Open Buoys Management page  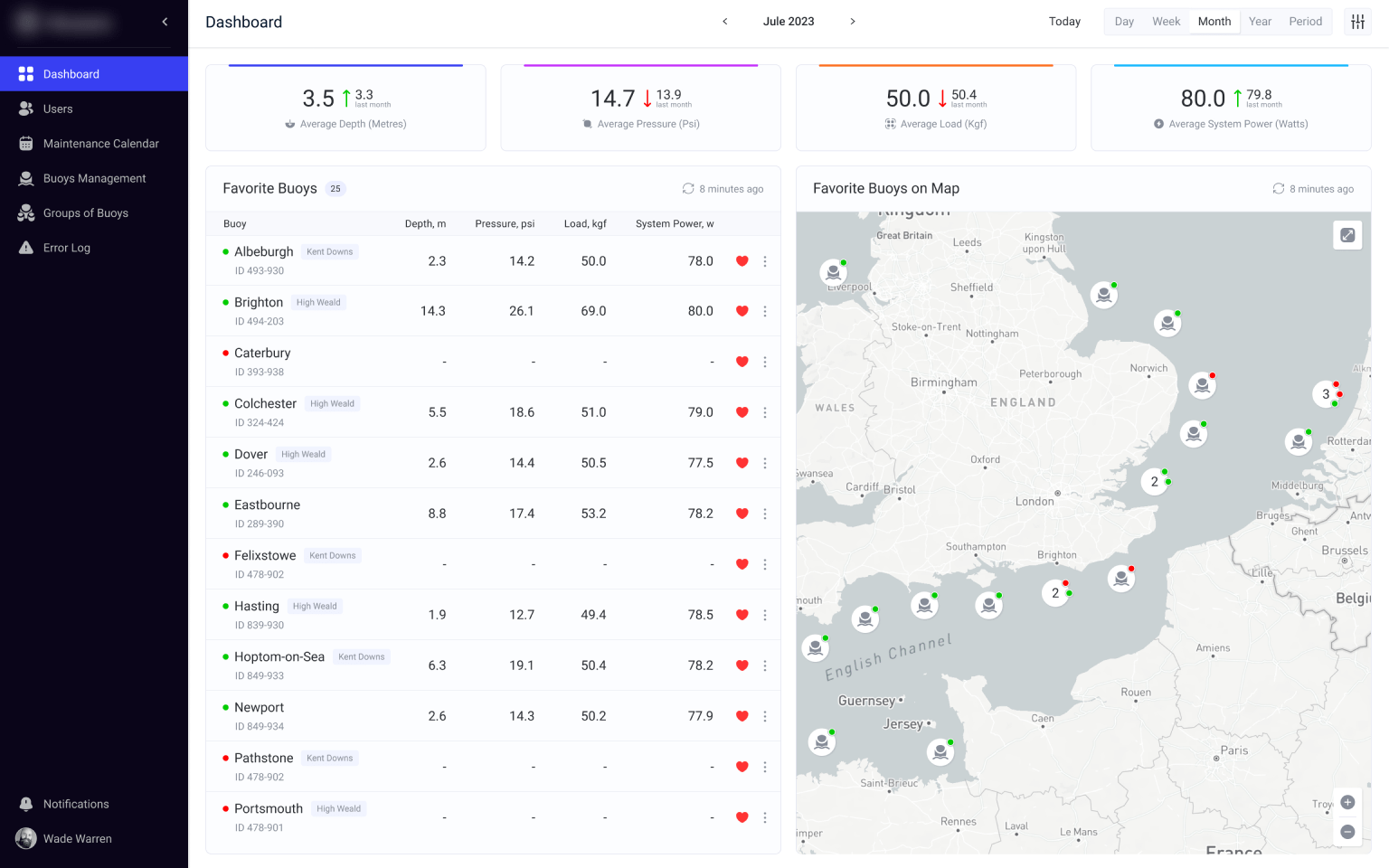[x=94, y=178]
